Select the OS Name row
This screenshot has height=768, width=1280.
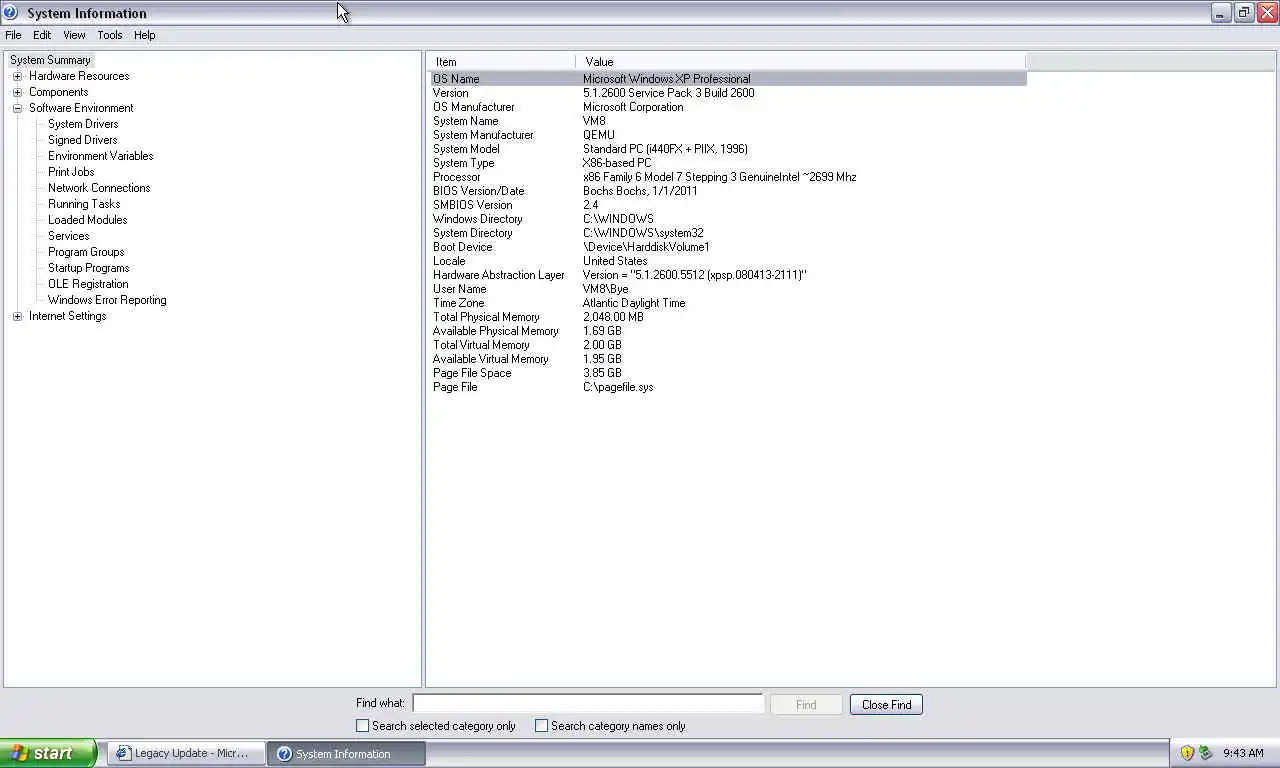point(728,79)
